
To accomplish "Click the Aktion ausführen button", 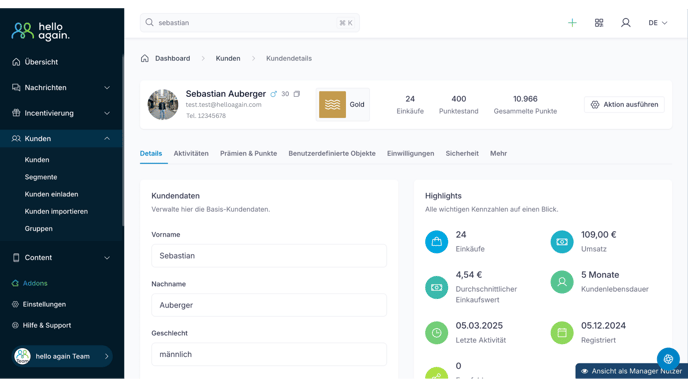I will [x=624, y=104].
